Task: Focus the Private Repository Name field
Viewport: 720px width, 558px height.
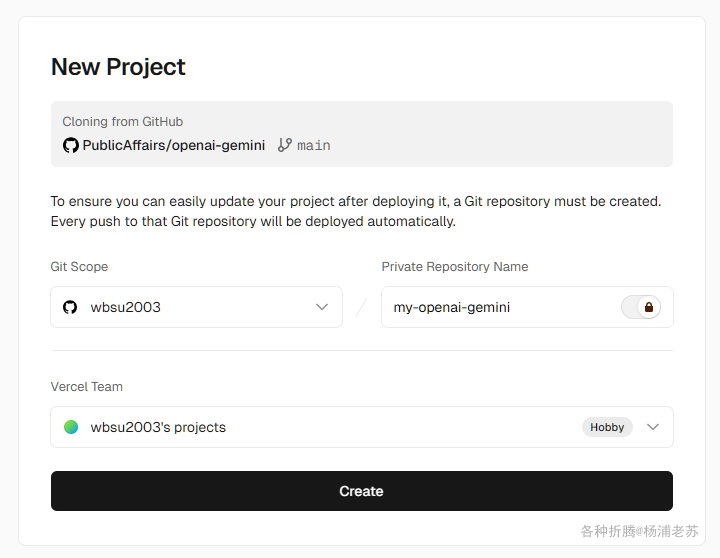Action: click(x=500, y=307)
